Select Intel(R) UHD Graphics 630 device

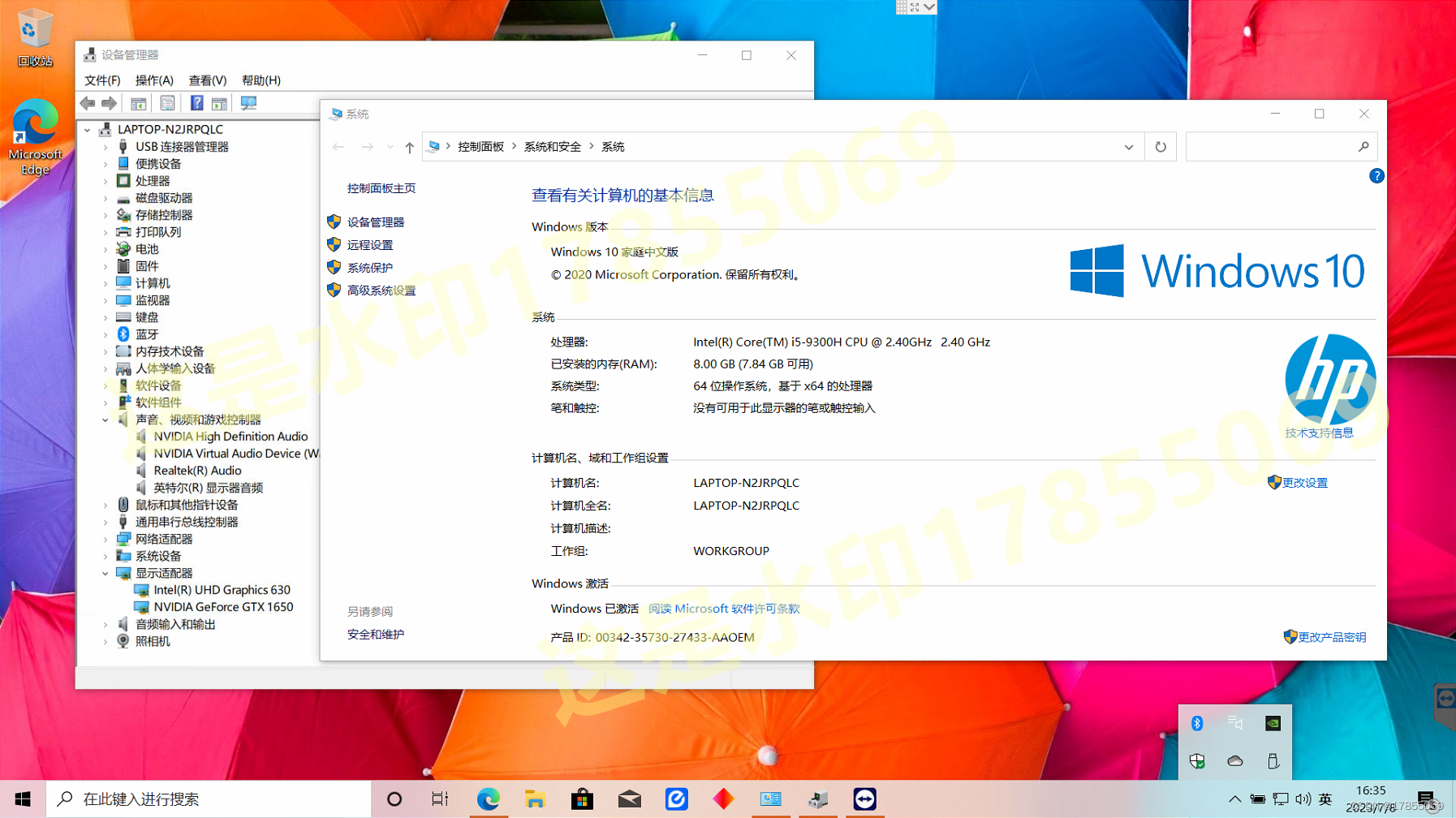click(x=222, y=590)
